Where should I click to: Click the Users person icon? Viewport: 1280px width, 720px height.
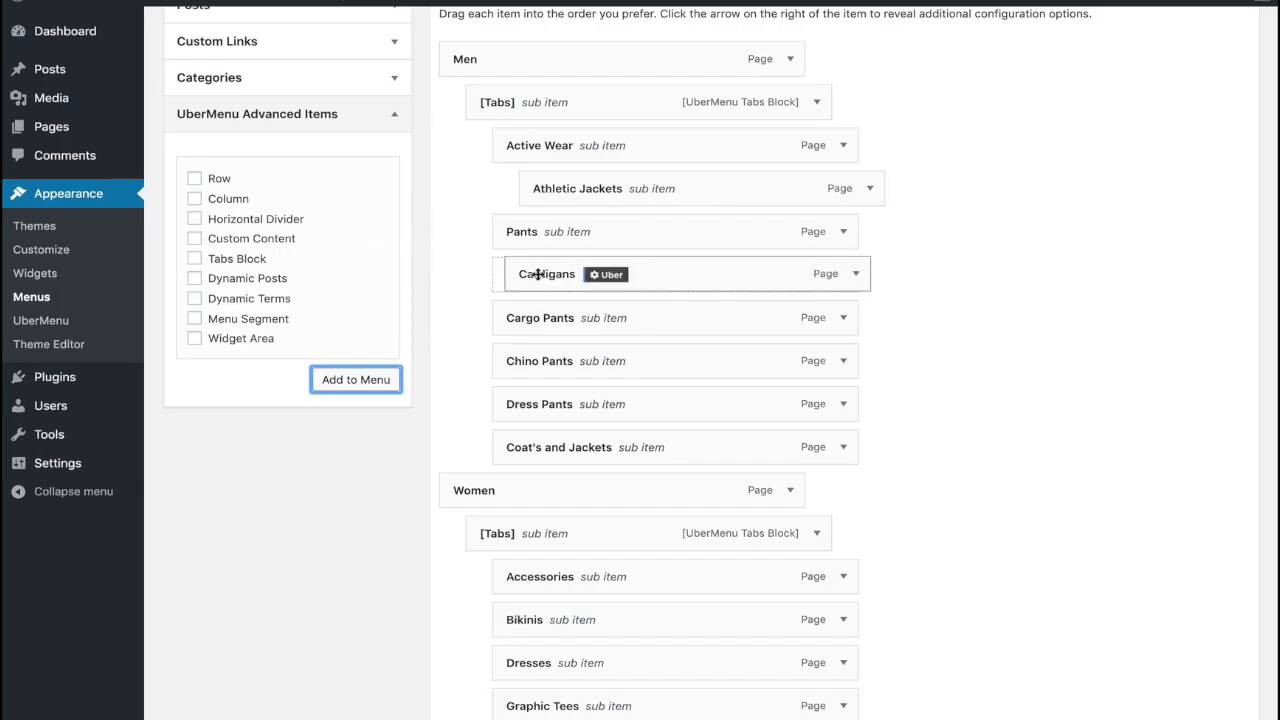pyautogui.click(x=18, y=406)
